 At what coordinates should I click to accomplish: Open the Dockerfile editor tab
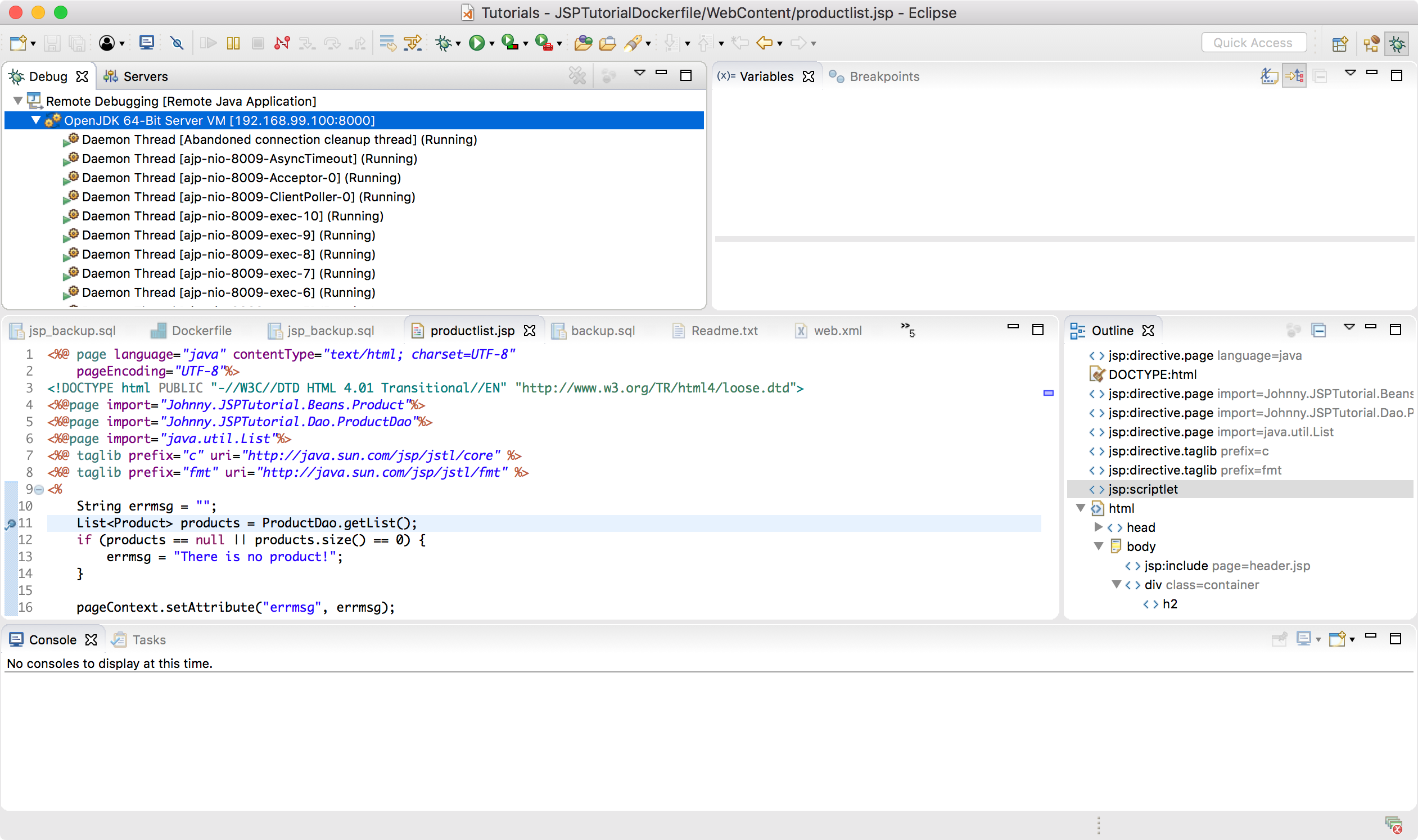click(191, 331)
